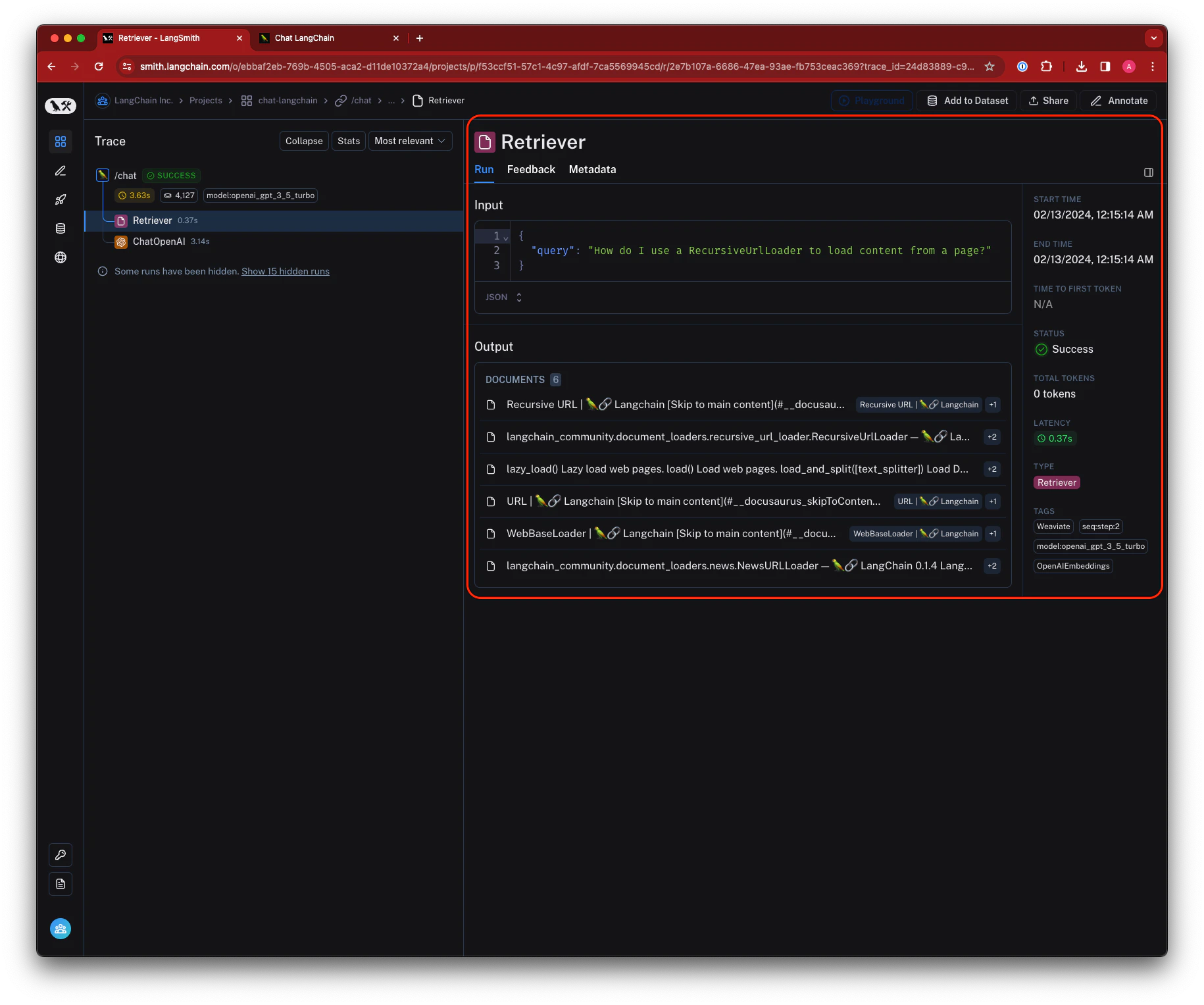The height and width of the screenshot is (1005, 1204).
Task: Open the RecursiveUrlLoader API document result
Action: (x=743, y=437)
